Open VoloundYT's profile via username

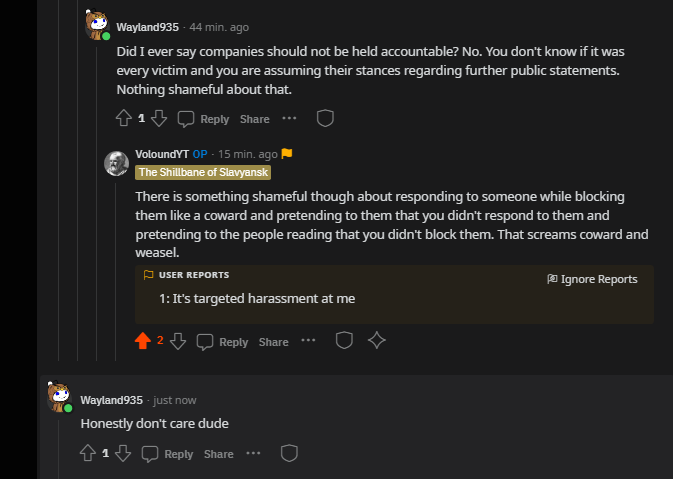click(161, 154)
